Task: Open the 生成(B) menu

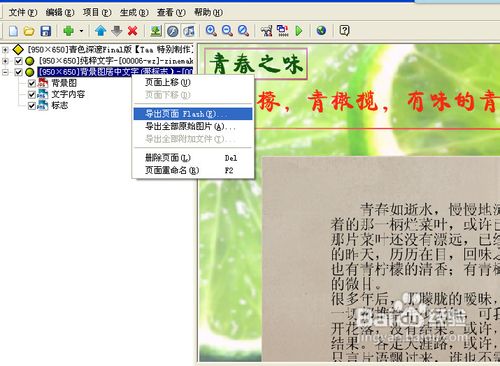Action: tap(134, 13)
